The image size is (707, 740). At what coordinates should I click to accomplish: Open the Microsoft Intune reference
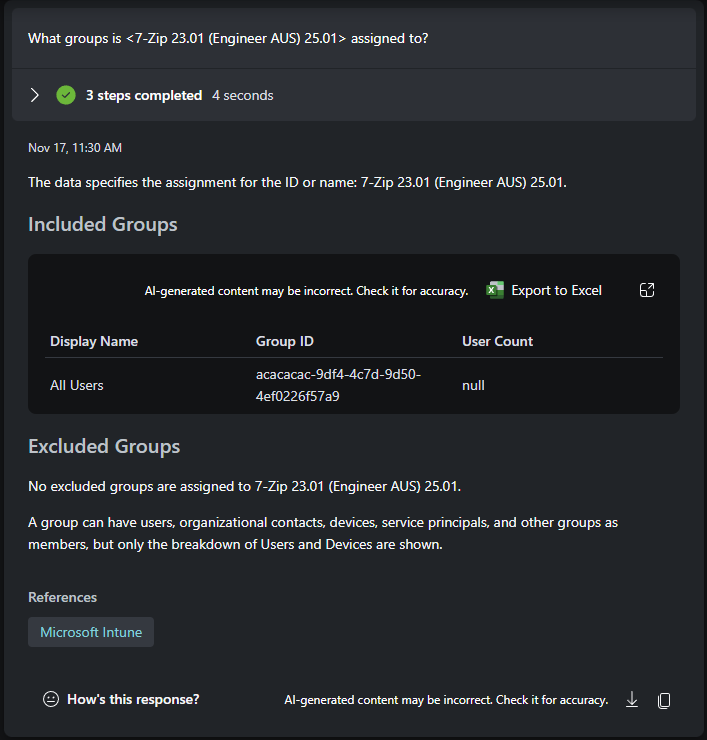91,632
